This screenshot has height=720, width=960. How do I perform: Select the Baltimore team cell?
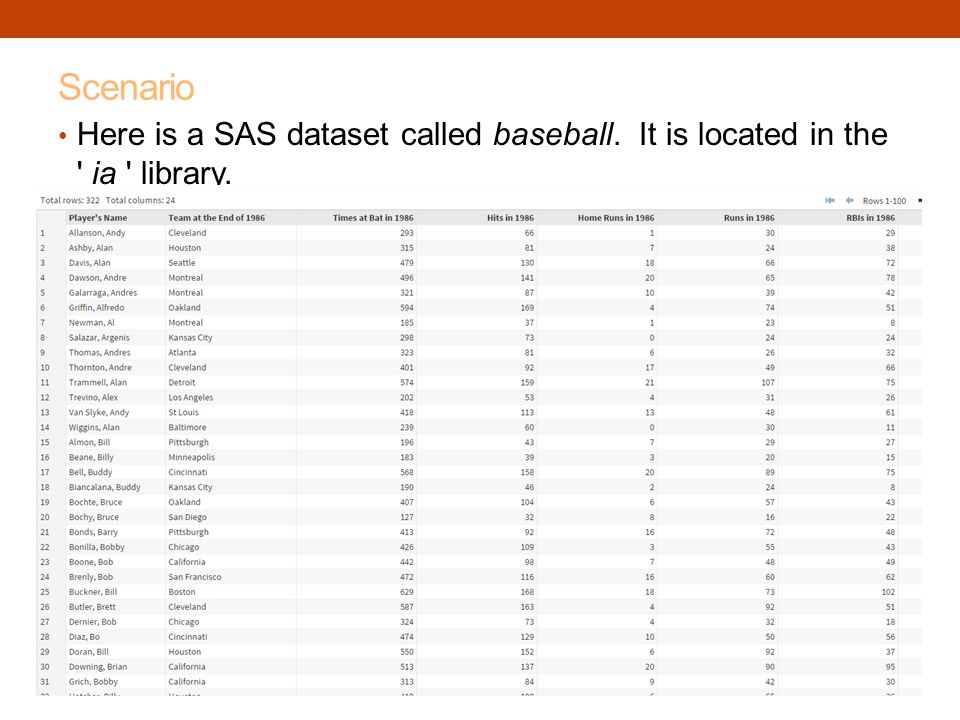pyautogui.click(x=187, y=427)
